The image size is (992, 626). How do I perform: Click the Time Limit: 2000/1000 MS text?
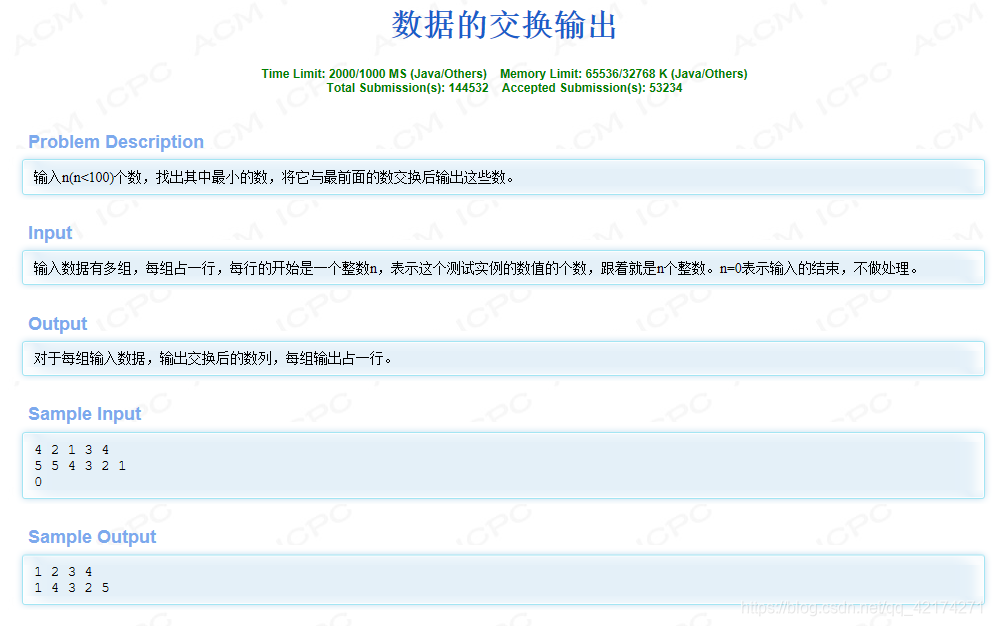[374, 74]
